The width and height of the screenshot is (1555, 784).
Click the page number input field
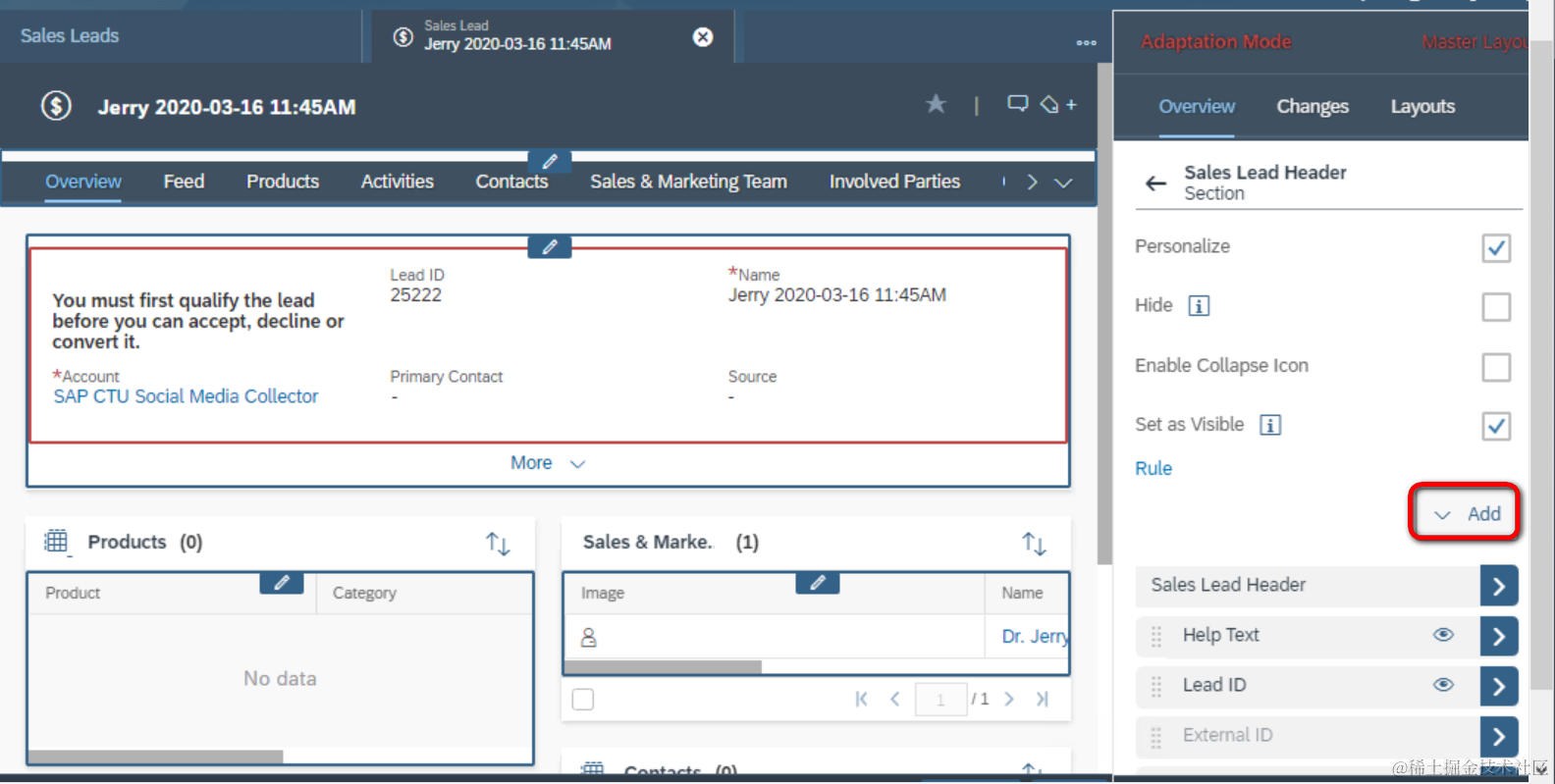click(940, 700)
